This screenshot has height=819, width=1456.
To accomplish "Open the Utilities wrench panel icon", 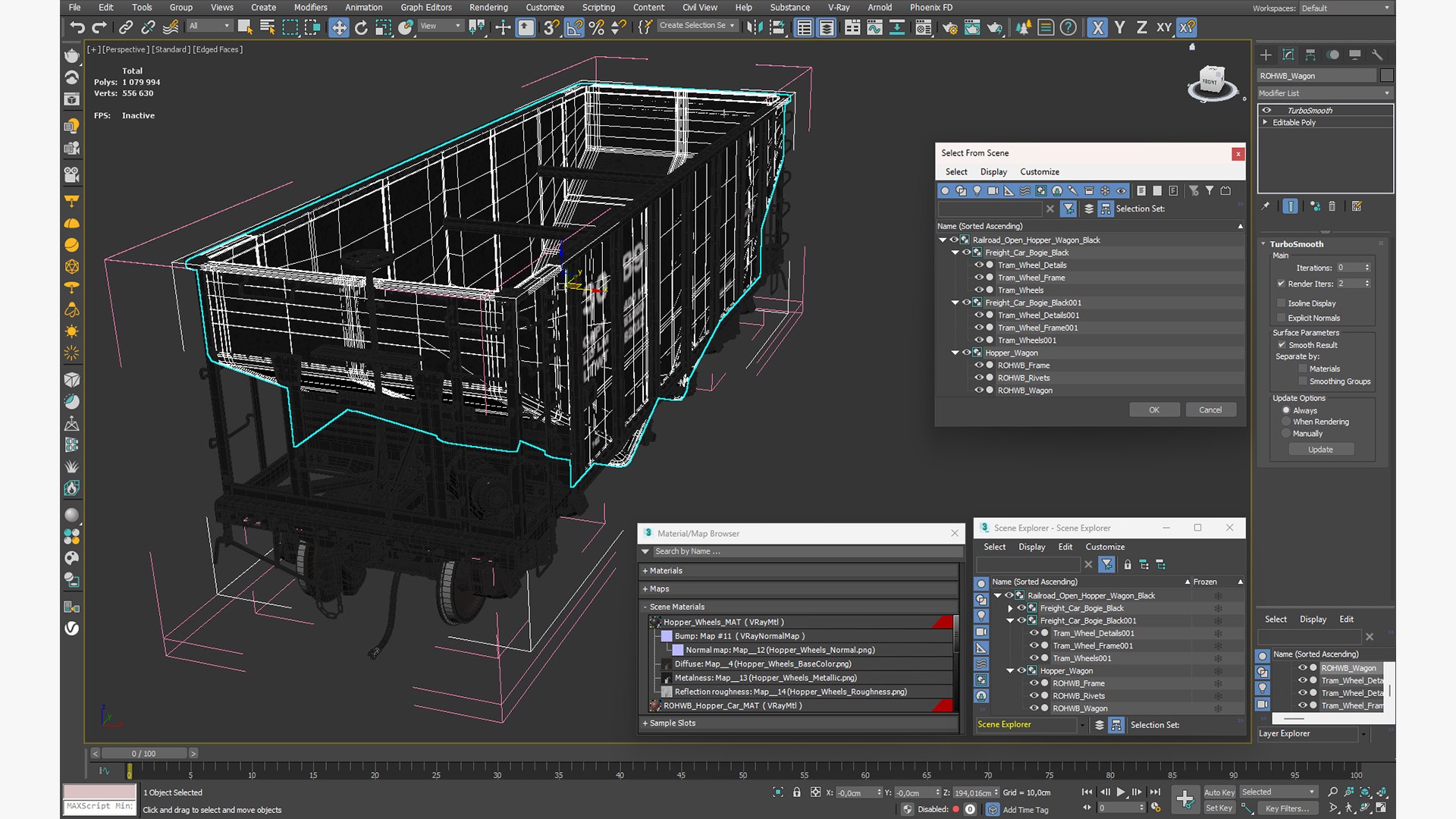I will point(1377,55).
